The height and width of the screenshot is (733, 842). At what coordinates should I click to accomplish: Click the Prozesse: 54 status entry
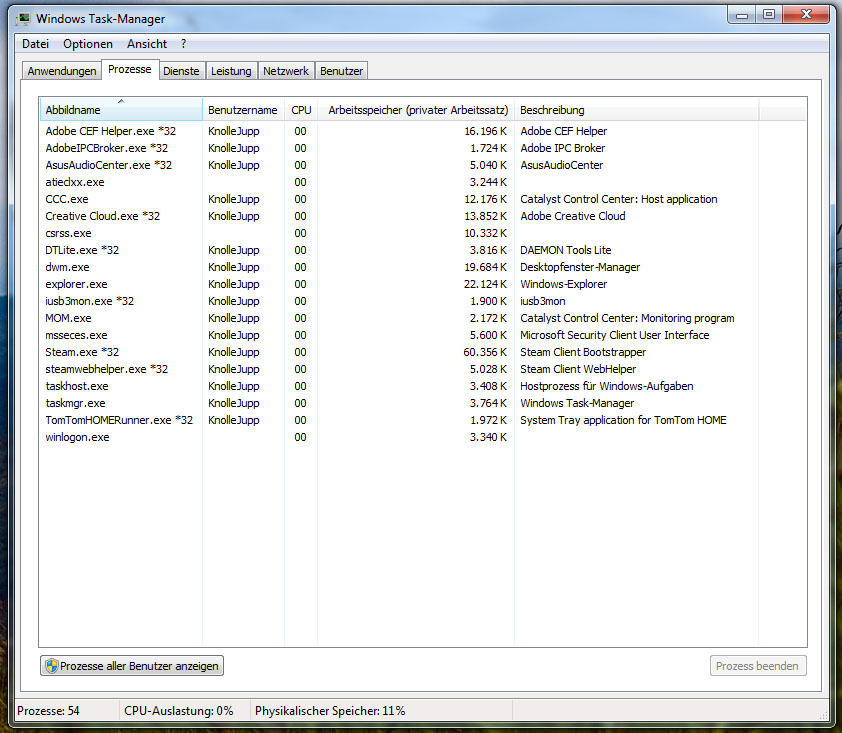click(x=48, y=711)
